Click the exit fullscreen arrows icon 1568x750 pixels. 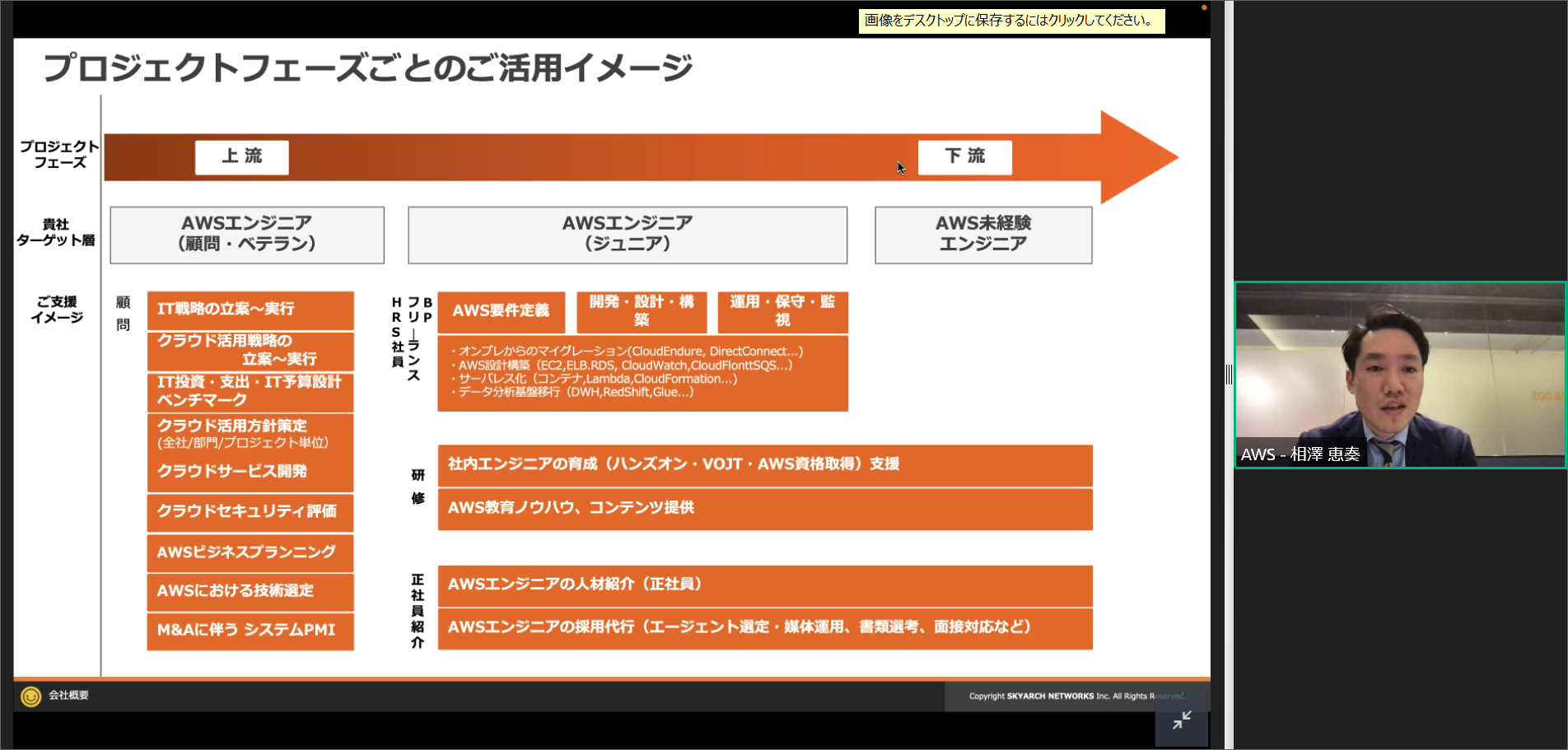click(1182, 720)
